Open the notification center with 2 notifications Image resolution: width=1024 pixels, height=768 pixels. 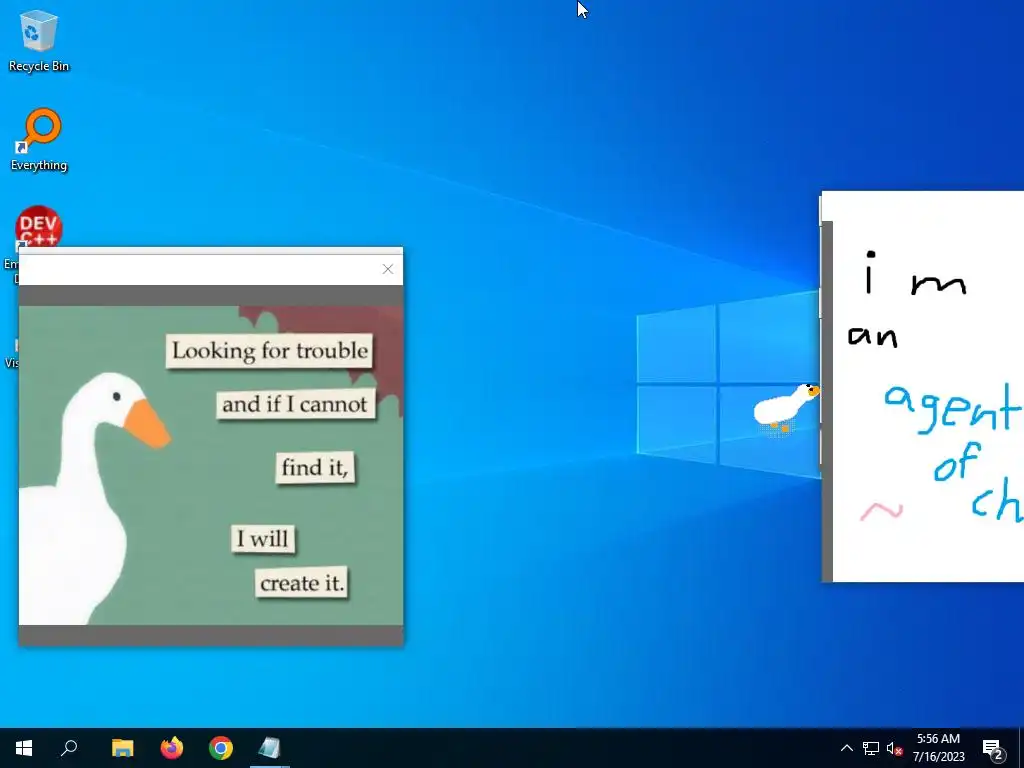click(993, 748)
